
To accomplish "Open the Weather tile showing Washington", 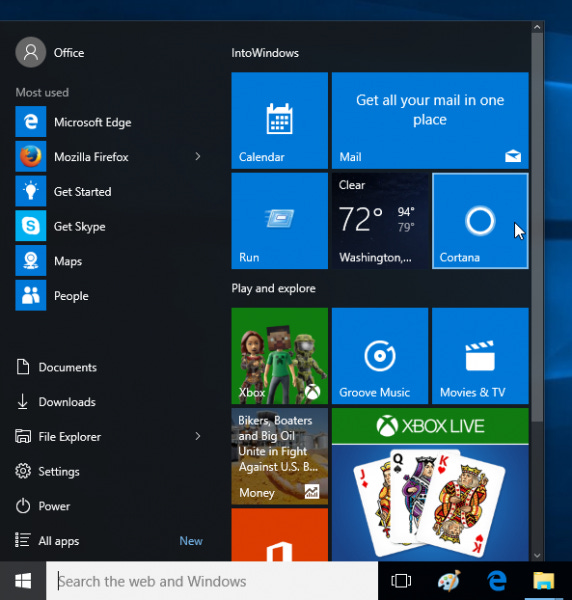I will point(380,221).
